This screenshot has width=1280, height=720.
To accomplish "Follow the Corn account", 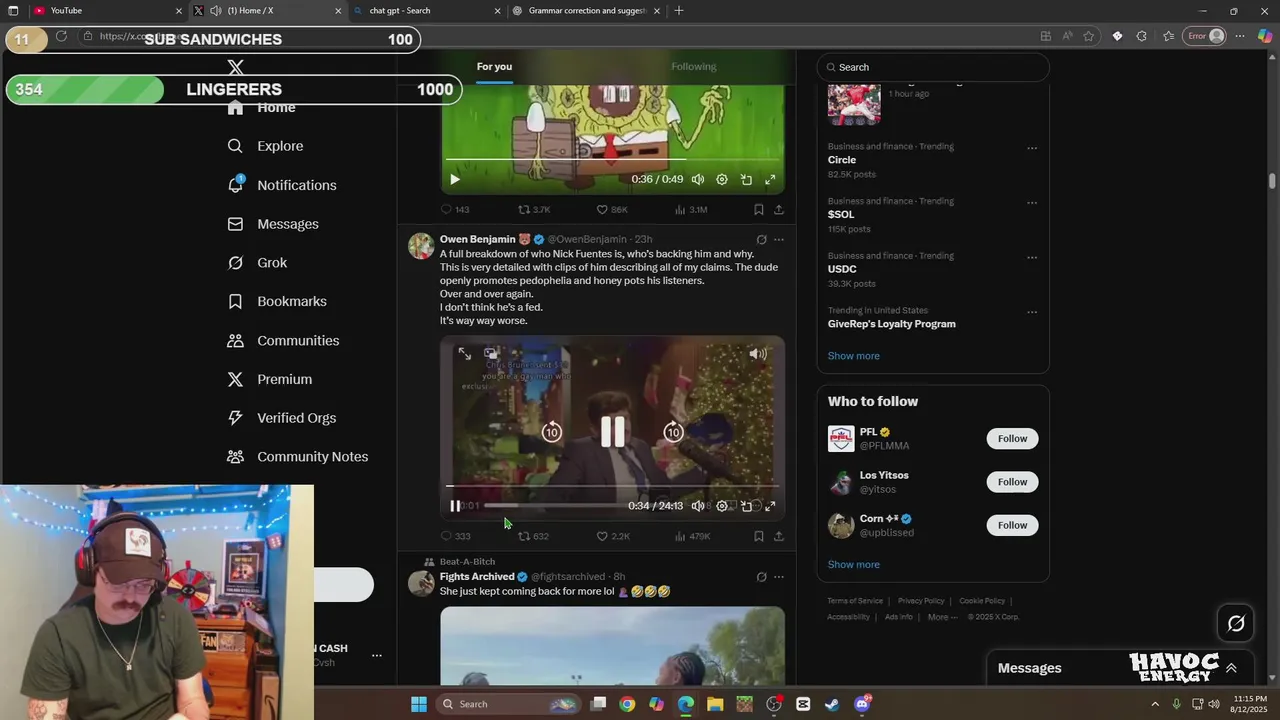I will coord(1012,525).
